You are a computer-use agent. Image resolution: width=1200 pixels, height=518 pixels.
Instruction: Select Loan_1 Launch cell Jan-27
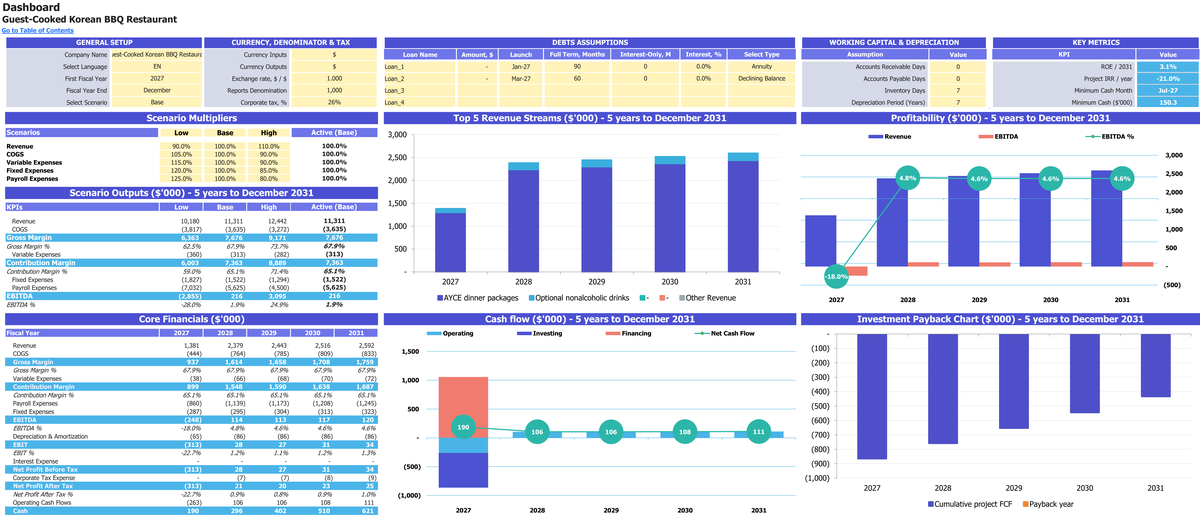pyautogui.click(x=520, y=66)
